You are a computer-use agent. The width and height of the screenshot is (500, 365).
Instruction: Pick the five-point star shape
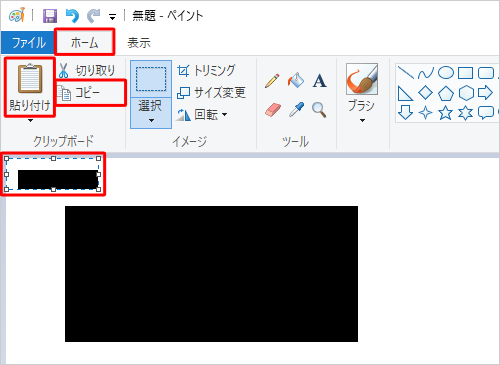click(446, 113)
